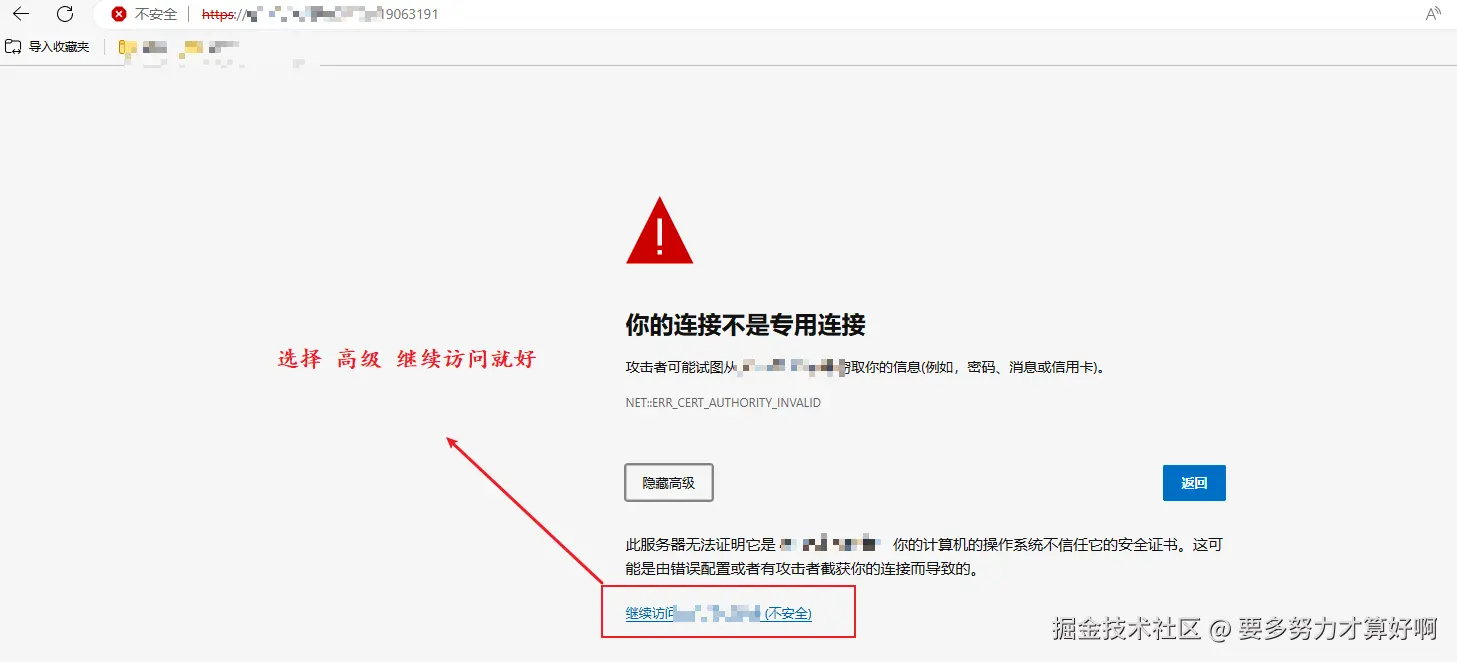This screenshot has width=1457, height=662.
Task: Click the 掘金技术社区 watermark text
Action: click(1126, 629)
